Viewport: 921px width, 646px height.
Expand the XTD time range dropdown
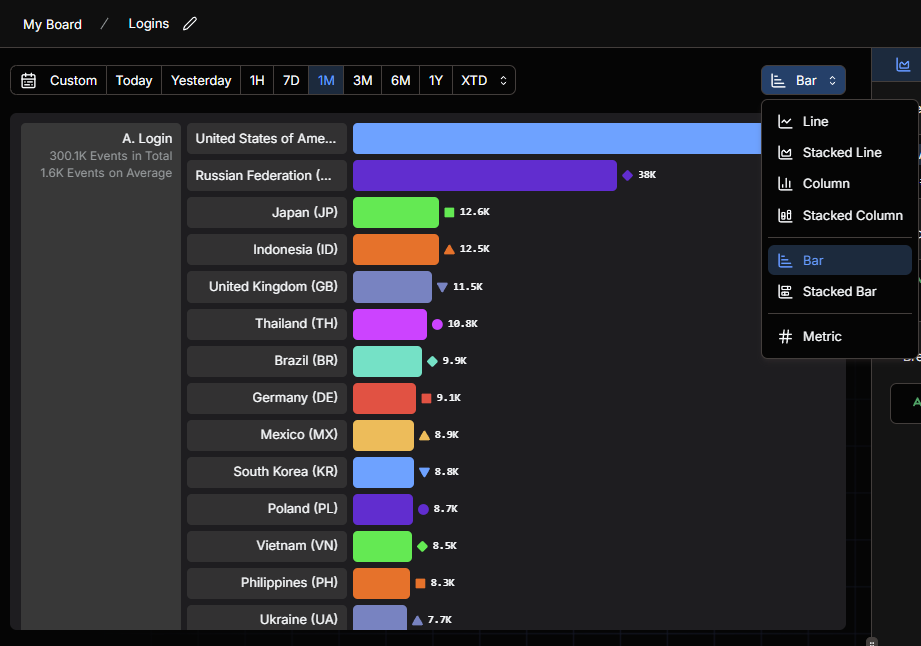483,80
